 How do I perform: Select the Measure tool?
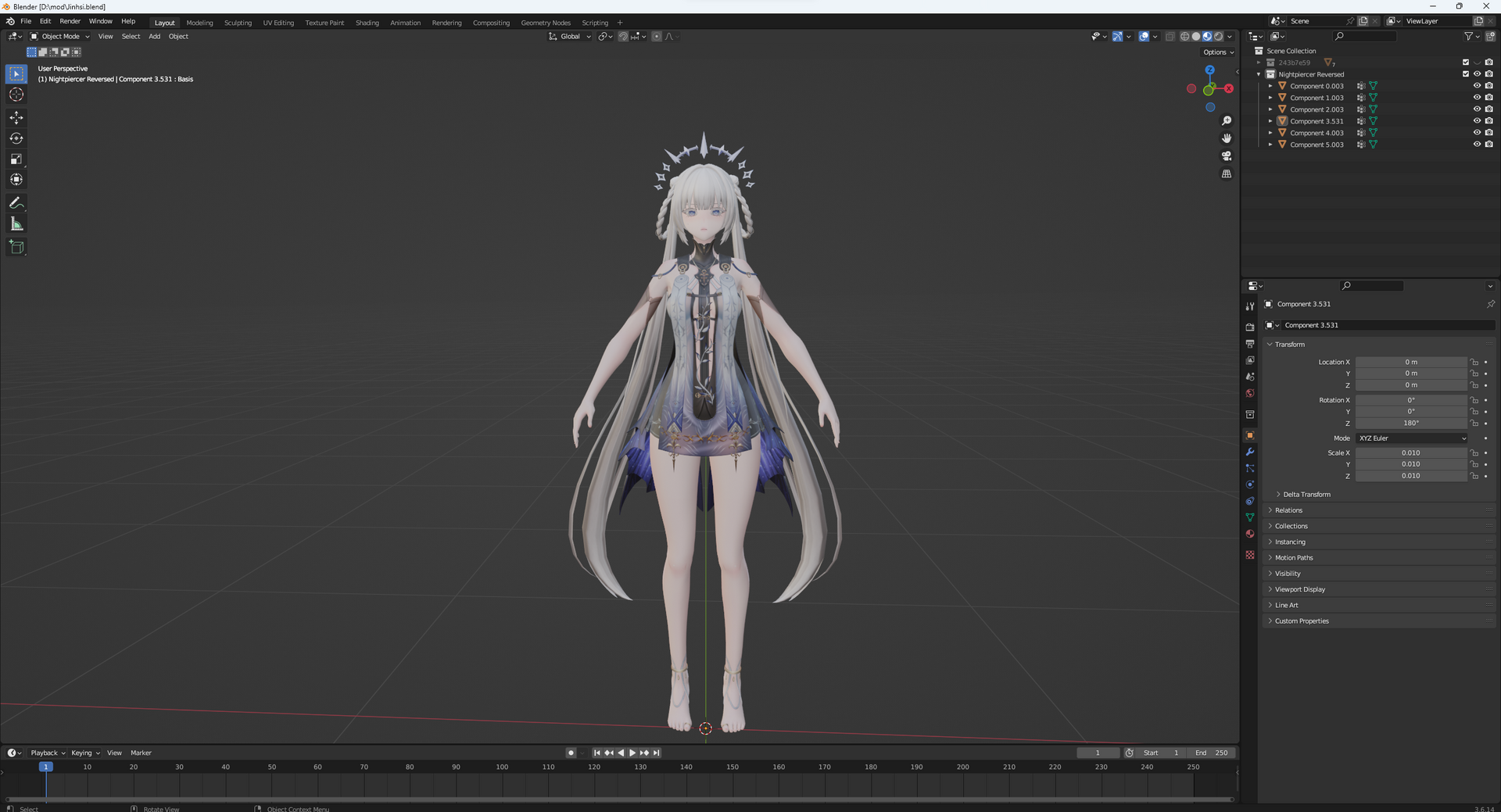(x=16, y=224)
